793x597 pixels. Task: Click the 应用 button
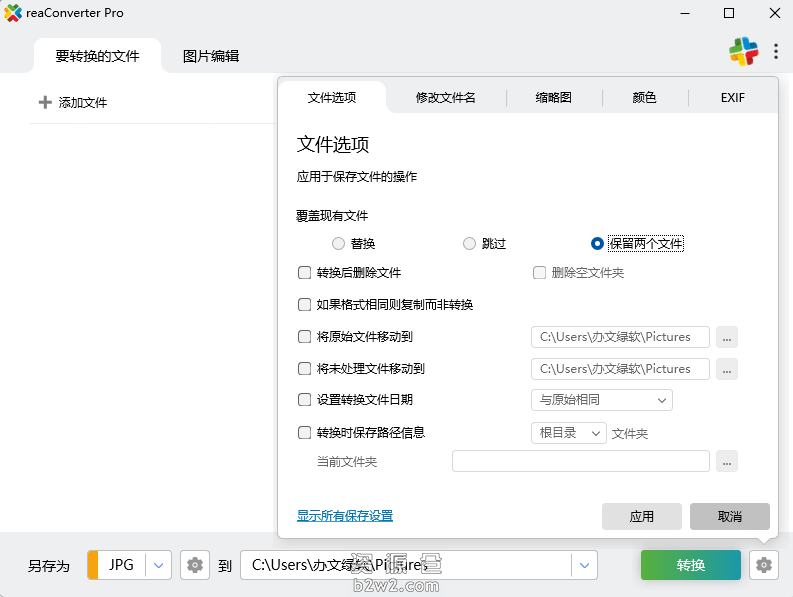[641, 516]
